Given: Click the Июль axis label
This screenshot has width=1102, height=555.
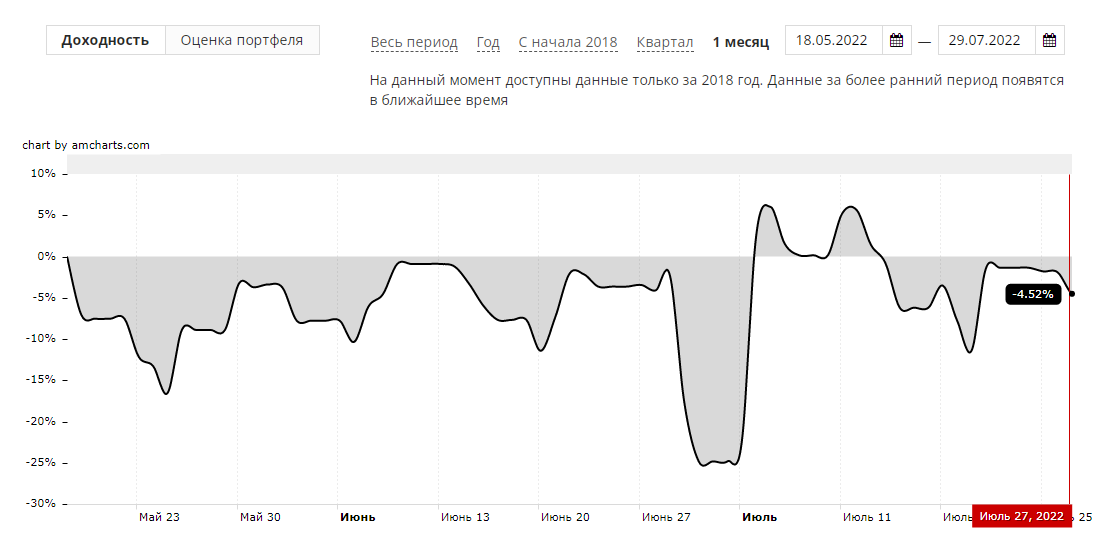Looking at the screenshot, I should (759, 517).
